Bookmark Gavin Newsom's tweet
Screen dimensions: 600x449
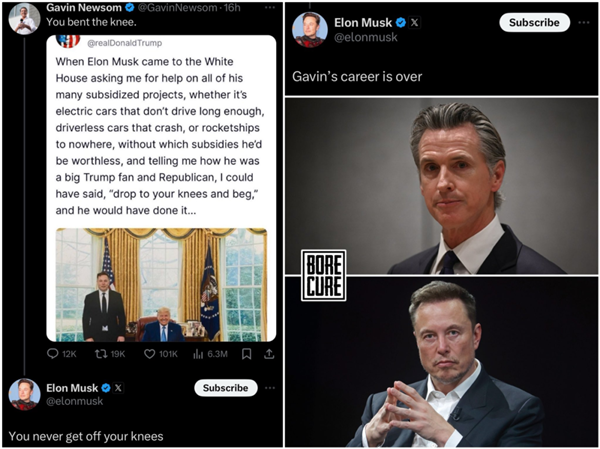point(246,353)
